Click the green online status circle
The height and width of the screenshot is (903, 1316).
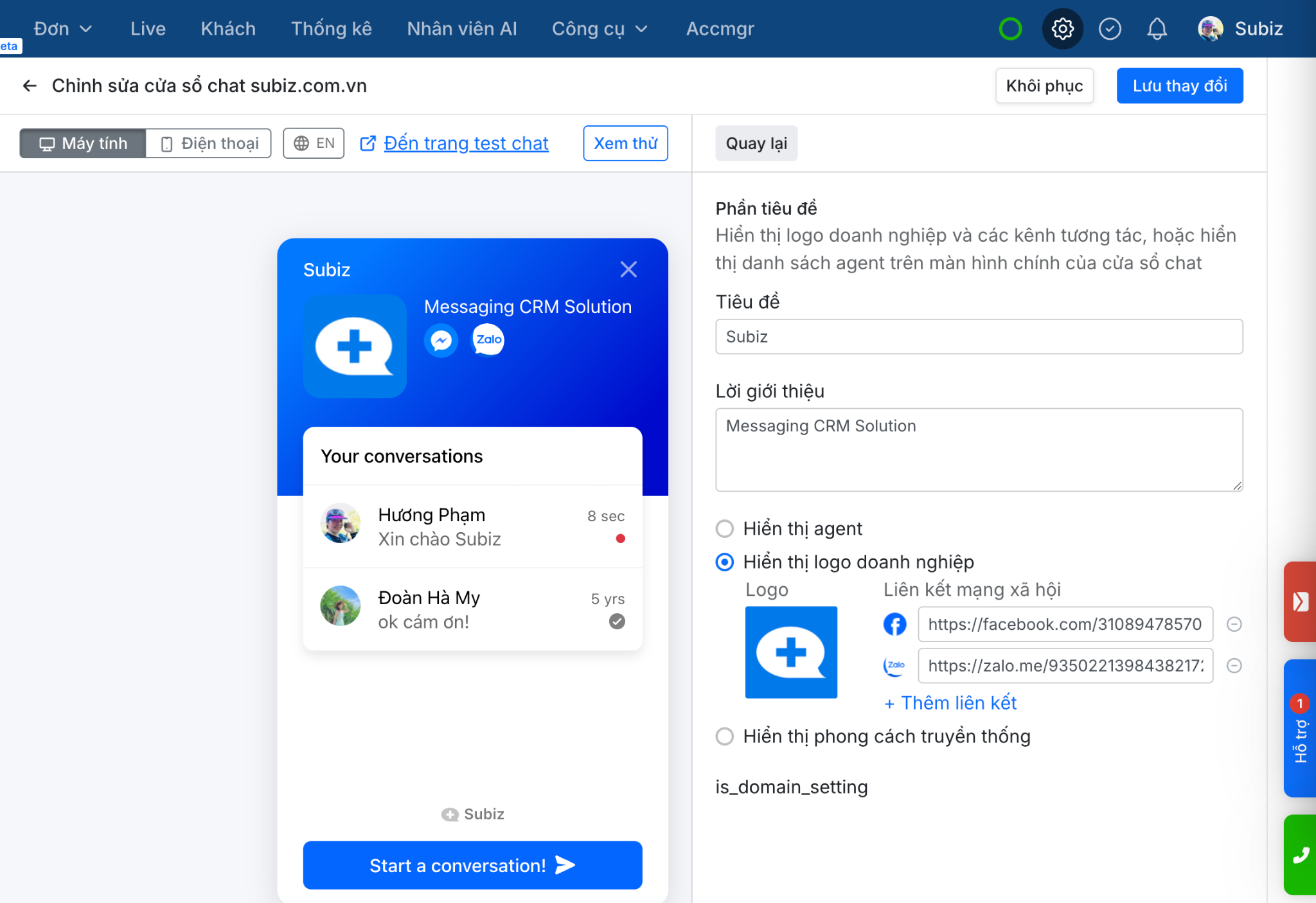[x=1010, y=29]
